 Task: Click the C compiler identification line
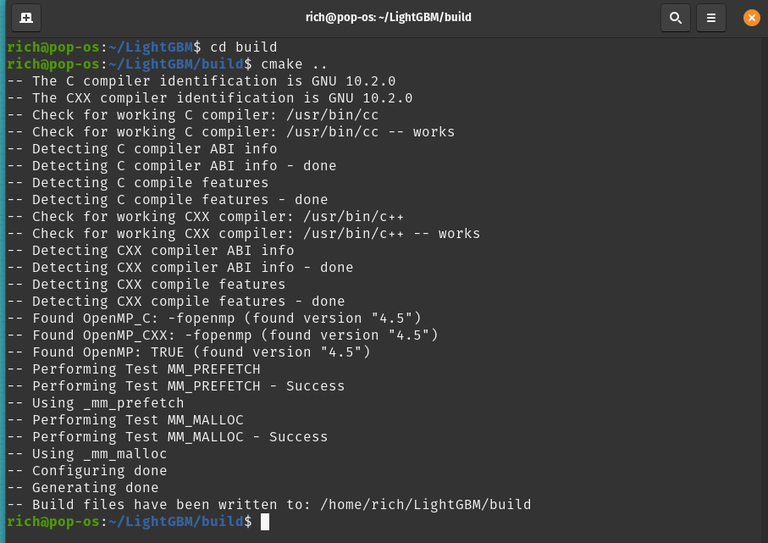coord(213,81)
